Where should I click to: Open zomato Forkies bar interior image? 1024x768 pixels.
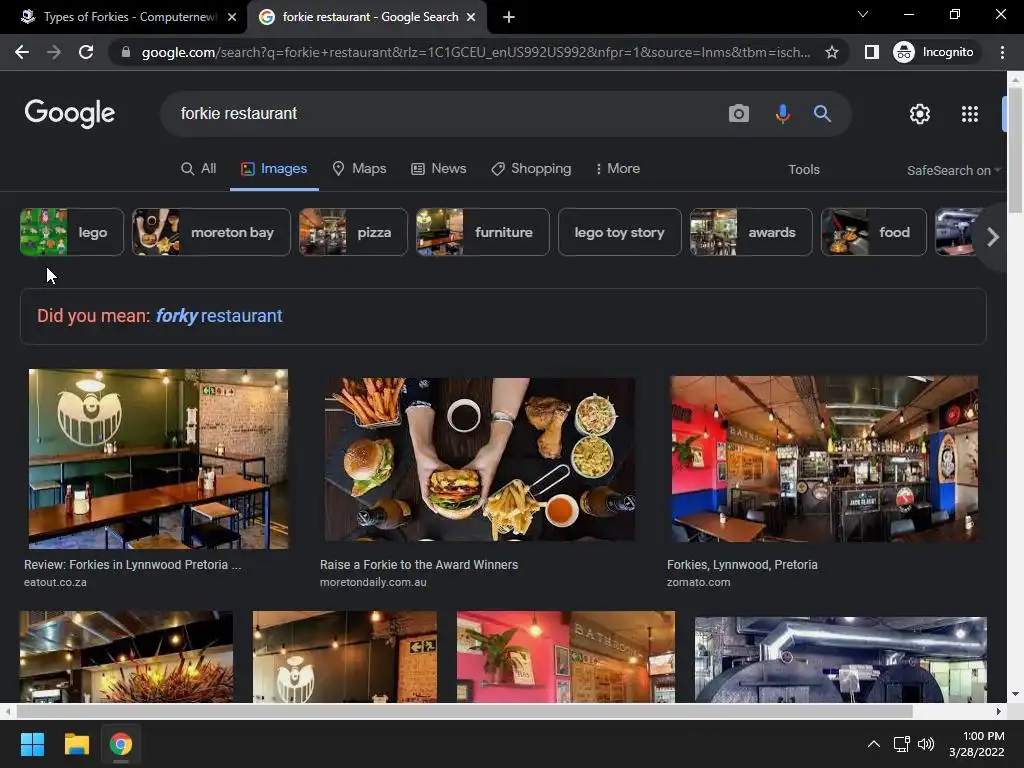[x=824, y=458]
